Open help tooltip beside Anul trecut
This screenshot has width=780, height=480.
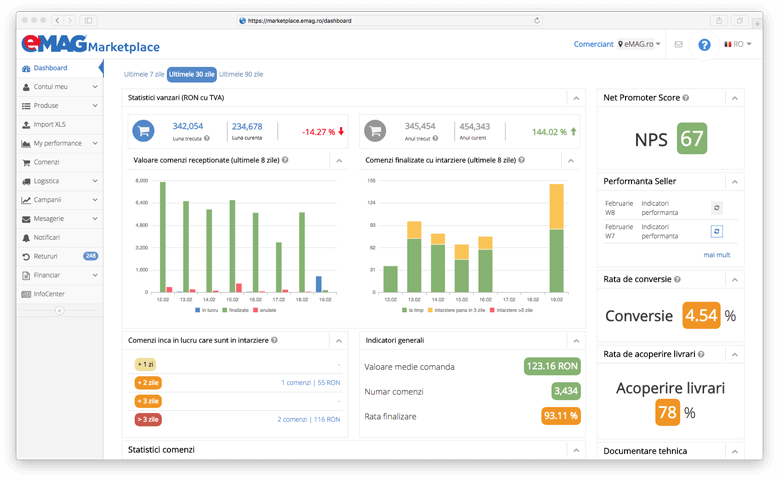pyautogui.click(x=435, y=138)
